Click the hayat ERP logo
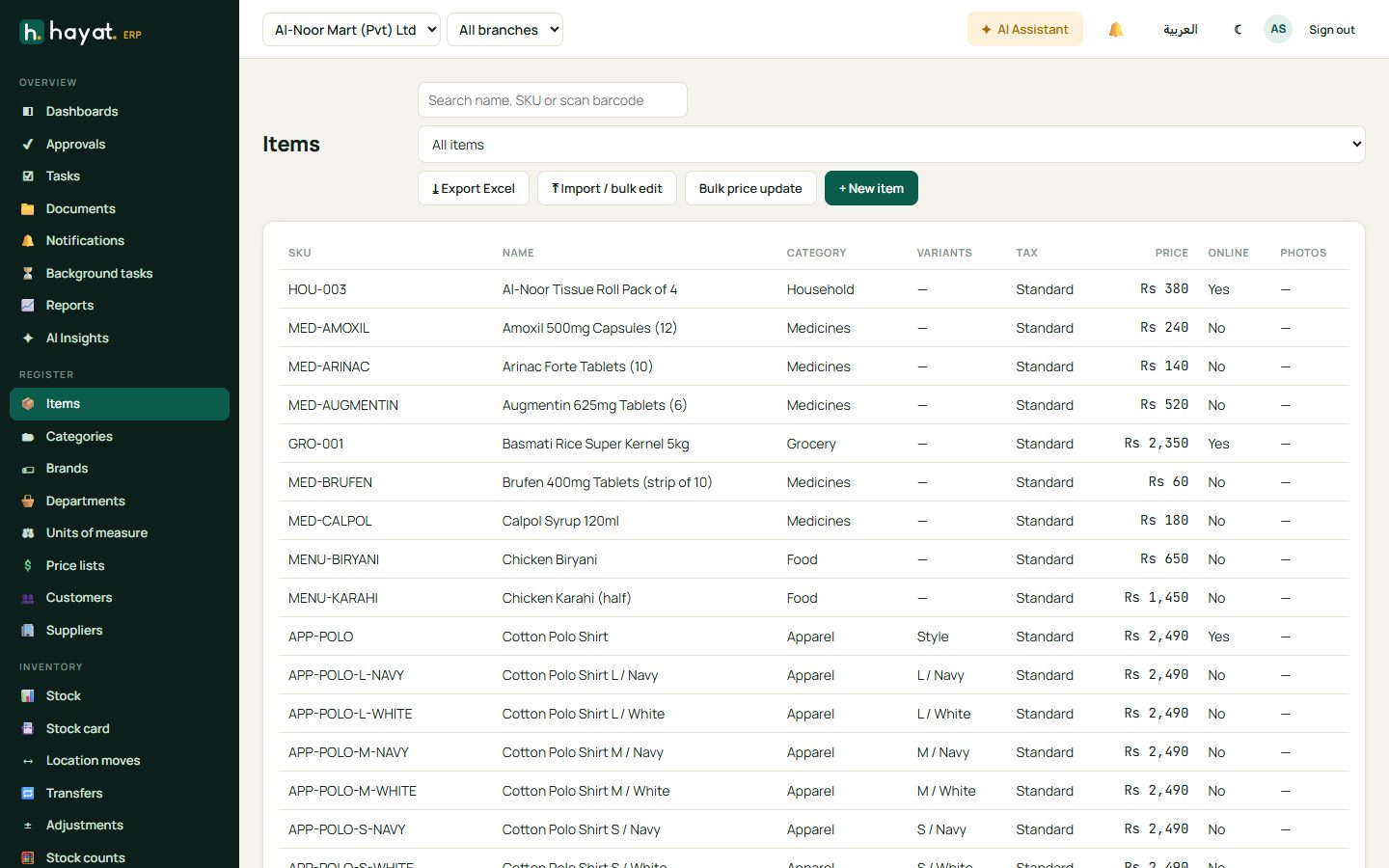Image resolution: width=1389 pixels, height=868 pixels. 81,33
